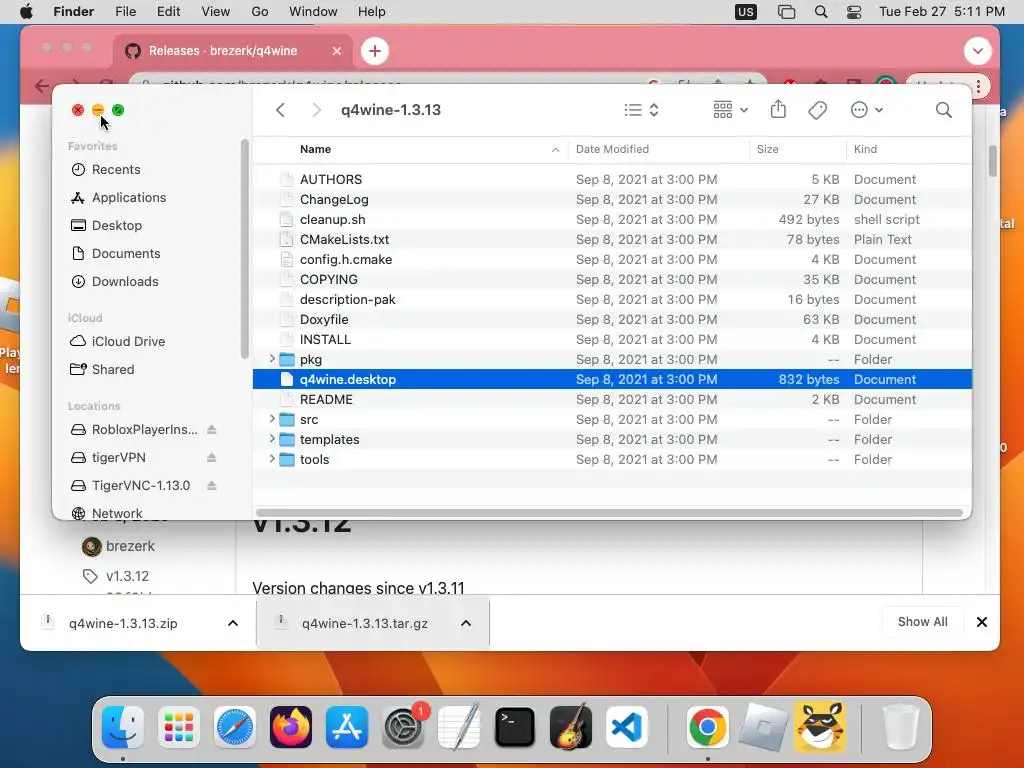
Task: Go forward in Finder navigation
Action: pos(317,110)
